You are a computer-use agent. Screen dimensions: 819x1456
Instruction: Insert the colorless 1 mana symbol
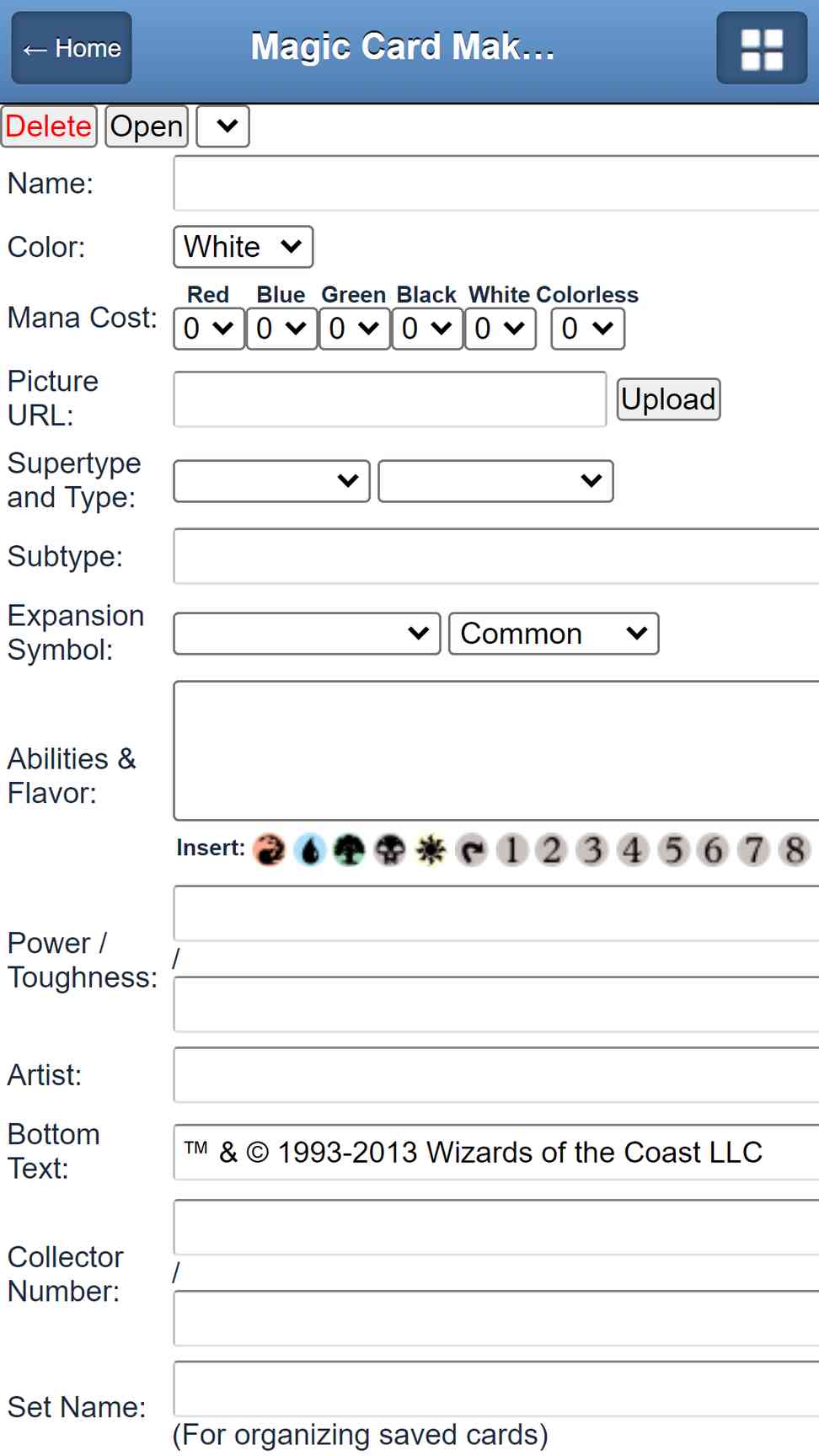pyautogui.click(x=511, y=850)
